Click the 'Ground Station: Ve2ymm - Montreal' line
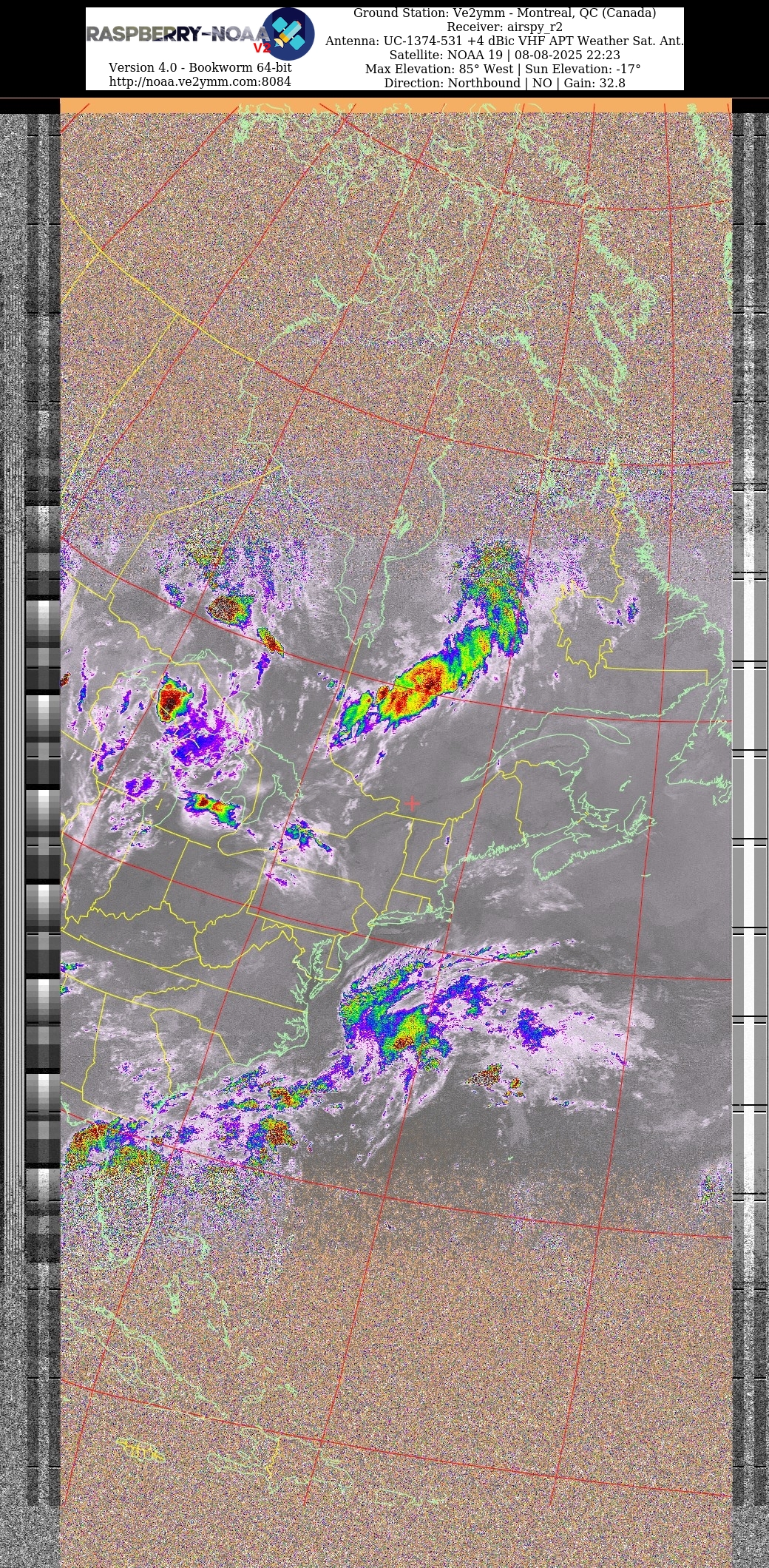The image size is (769, 1568). click(504, 13)
